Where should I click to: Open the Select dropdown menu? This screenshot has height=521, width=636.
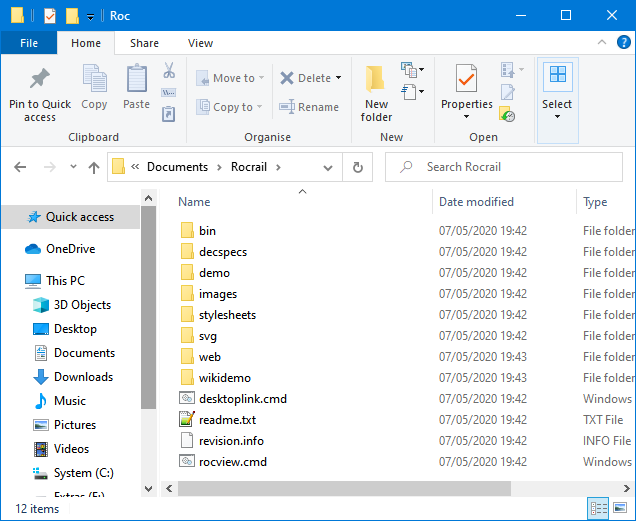pos(557,104)
